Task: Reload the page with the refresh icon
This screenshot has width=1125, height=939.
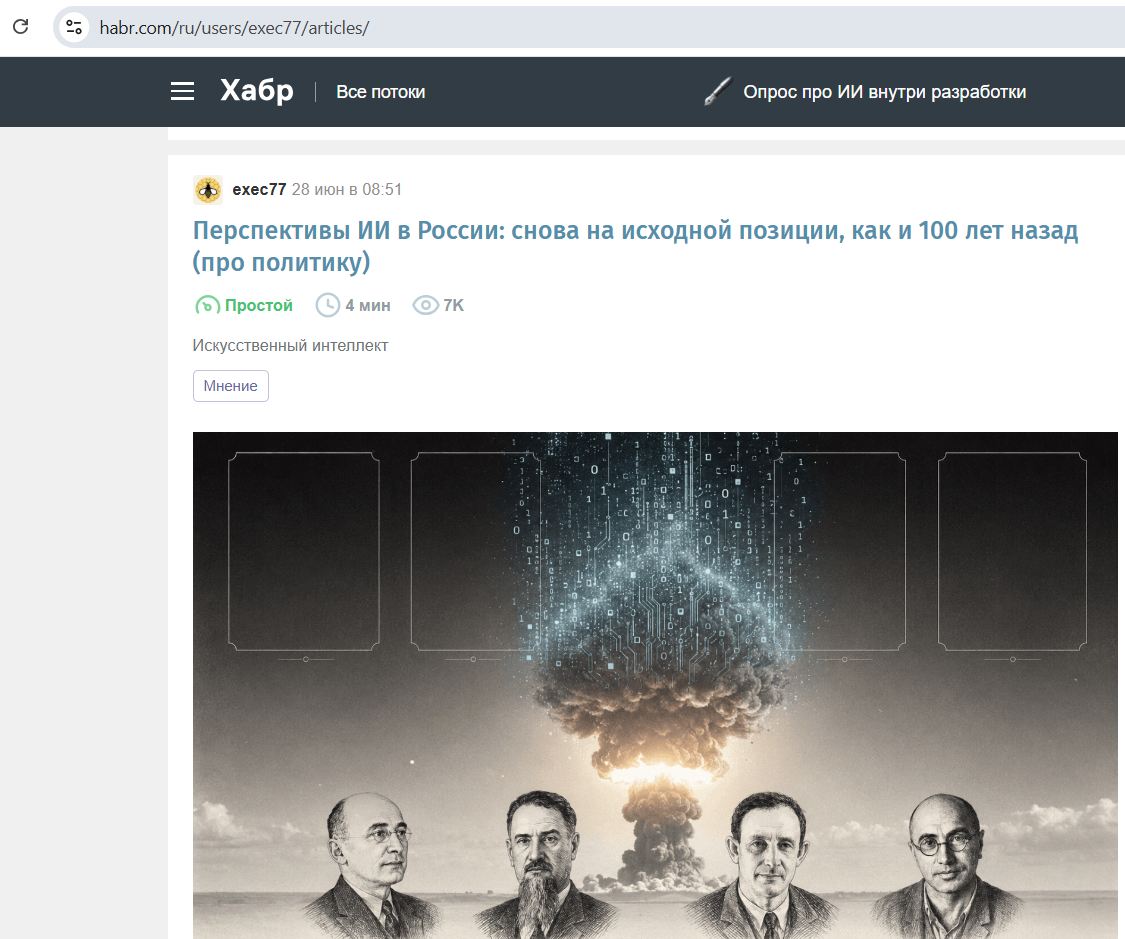Action: 21,27
